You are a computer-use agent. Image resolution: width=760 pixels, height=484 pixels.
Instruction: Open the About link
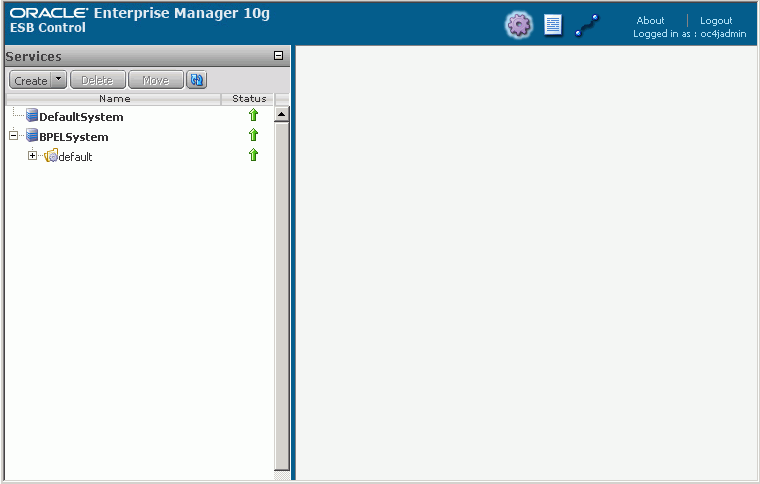(650, 20)
